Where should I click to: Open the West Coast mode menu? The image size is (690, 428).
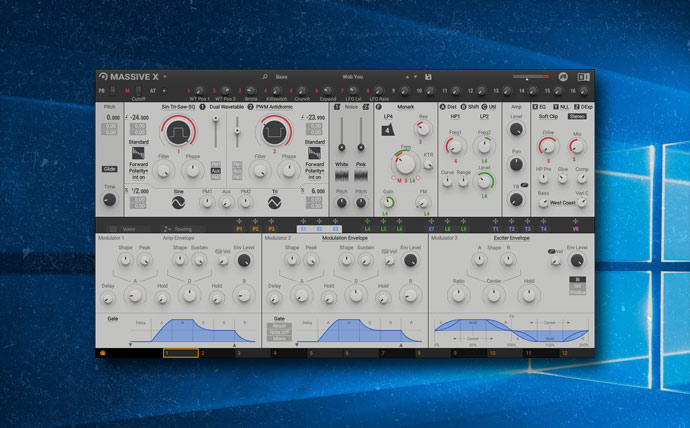click(x=562, y=203)
